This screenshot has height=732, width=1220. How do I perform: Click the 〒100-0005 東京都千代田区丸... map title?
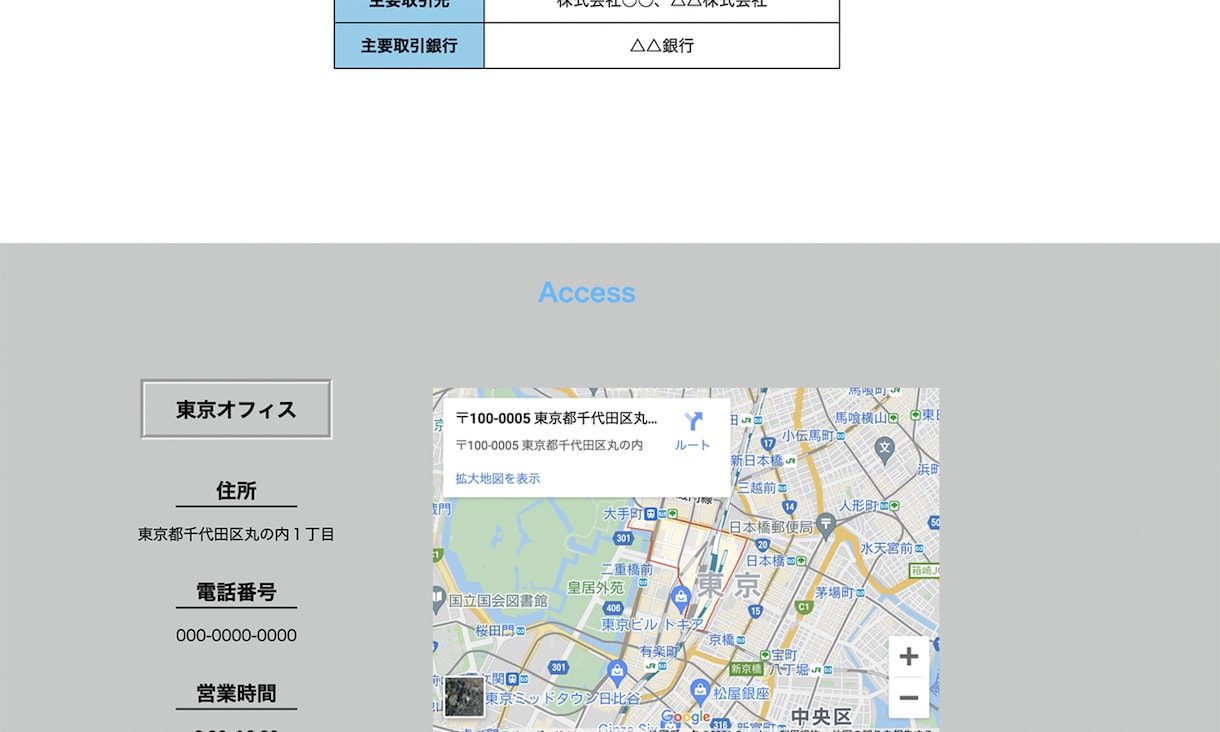pyautogui.click(x=557, y=418)
